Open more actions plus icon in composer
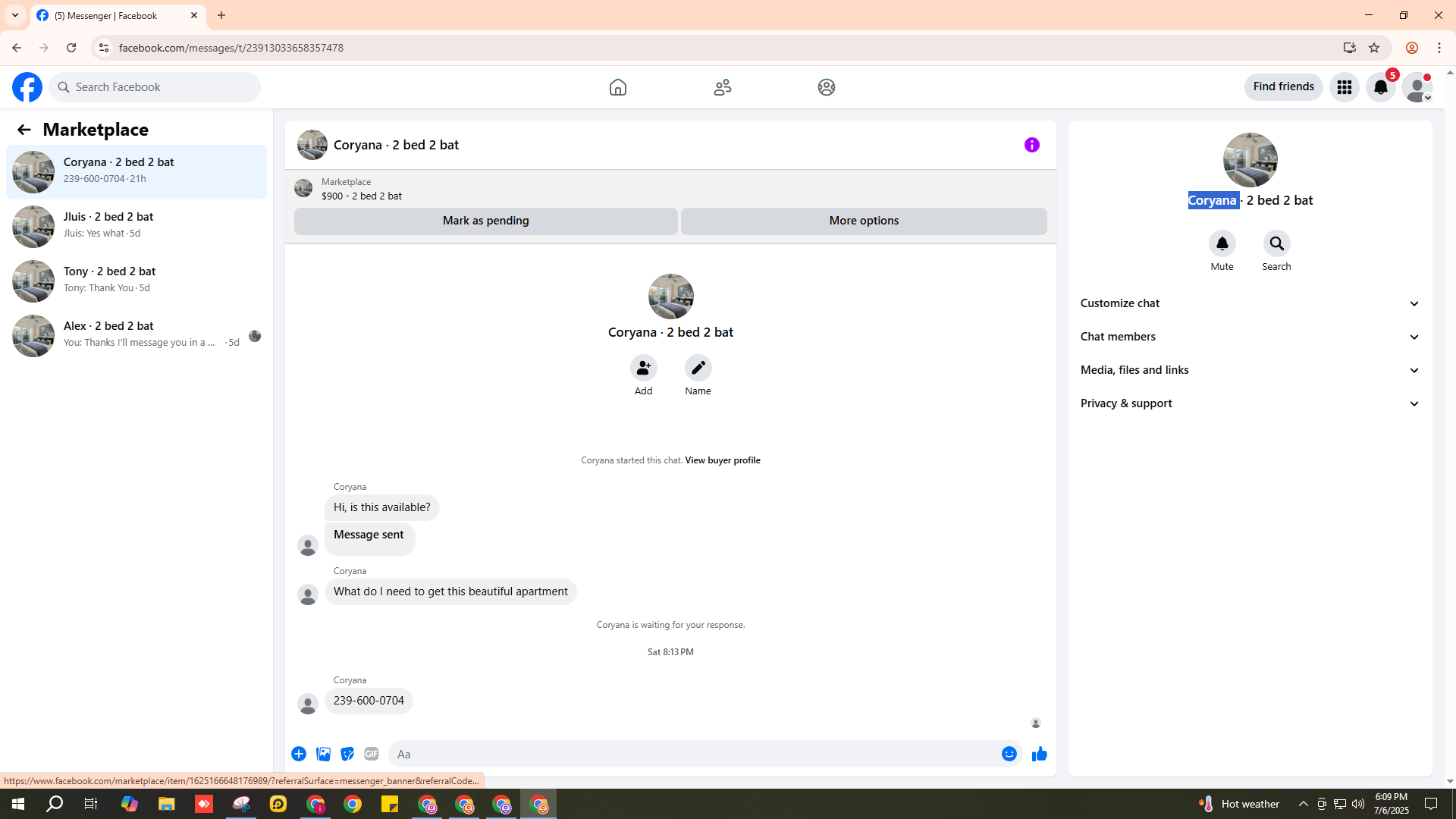This screenshot has height=819, width=1456. point(299,754)
